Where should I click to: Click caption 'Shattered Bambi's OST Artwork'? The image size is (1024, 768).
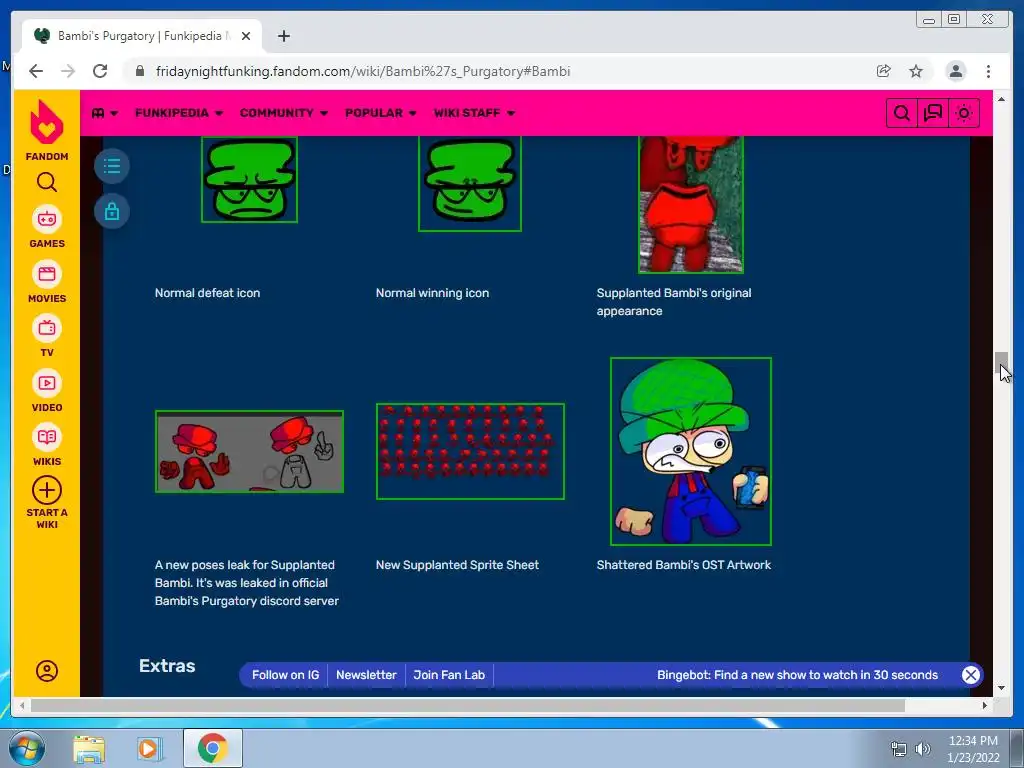[684, 565]
